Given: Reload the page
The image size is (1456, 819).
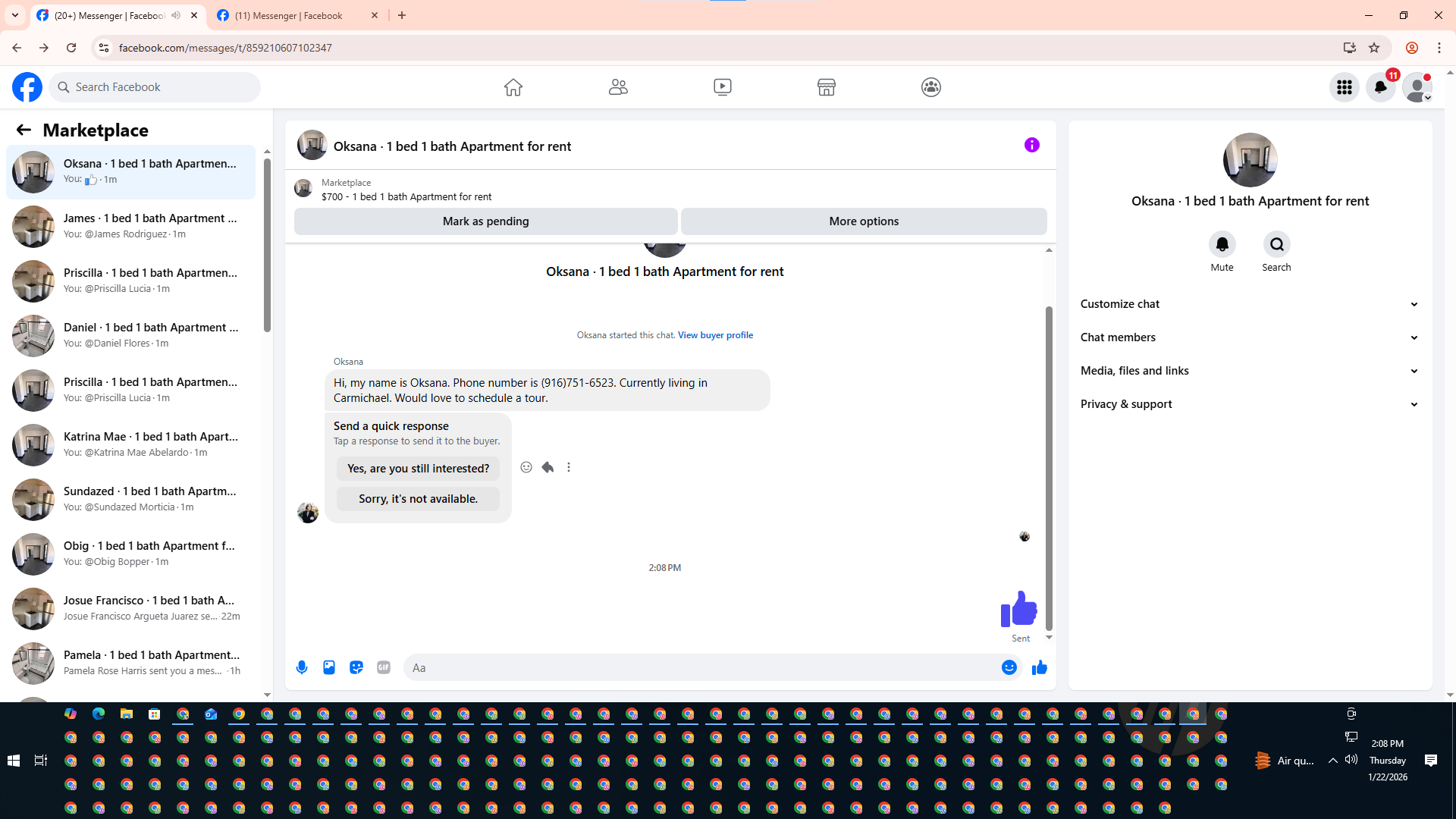Looking at the screenshot, I should pyautogui.click(x=71, y=48).
